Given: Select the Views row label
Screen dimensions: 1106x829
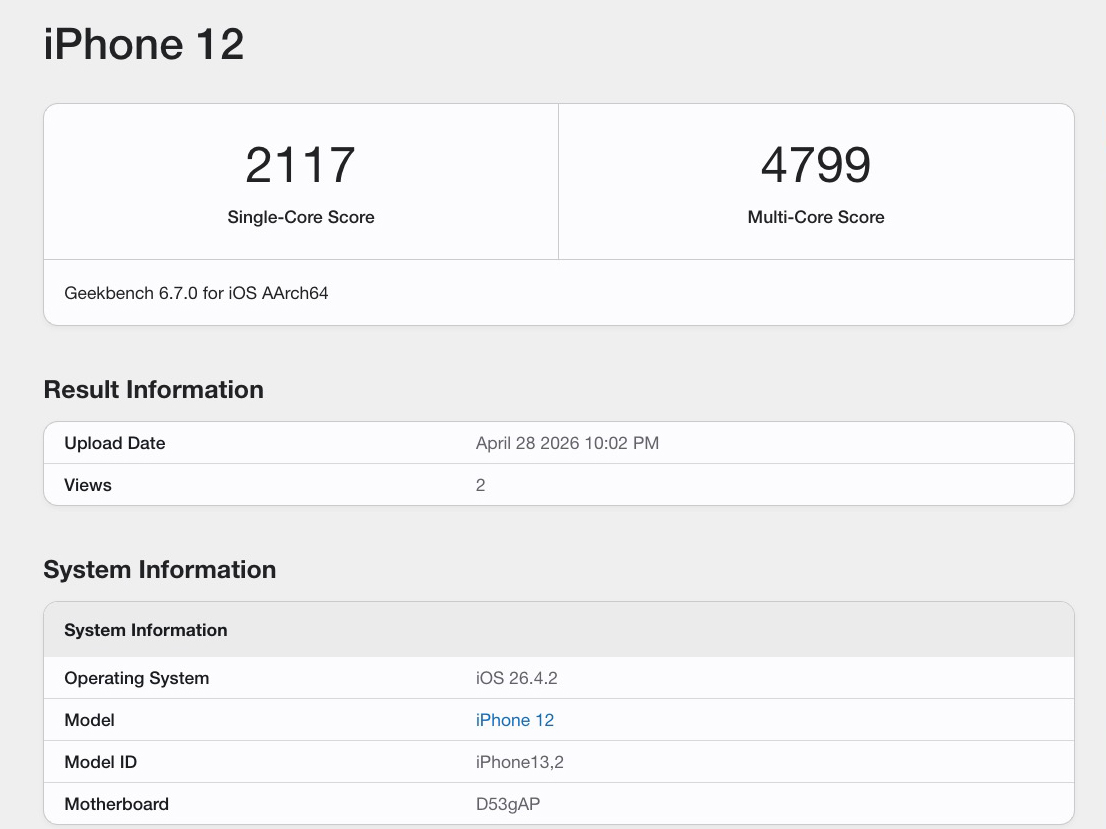Looking at the screenshot, I should pyautogui.click(x=88, y=485).
